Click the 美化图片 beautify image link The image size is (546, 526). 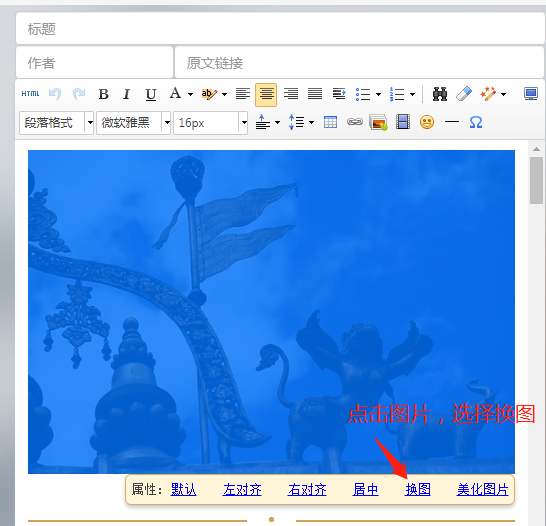482,489
